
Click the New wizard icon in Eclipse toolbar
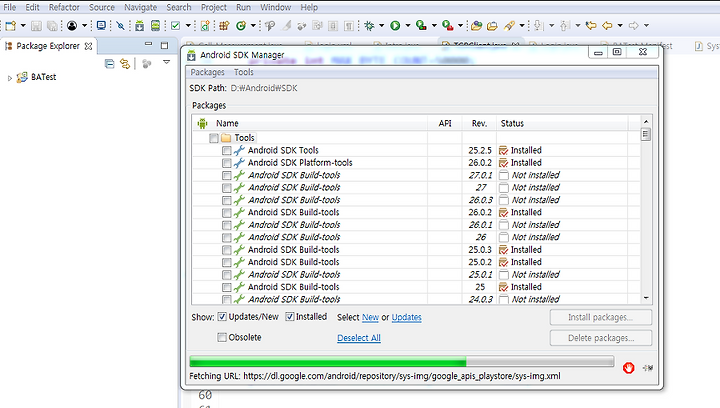point(11,26)
